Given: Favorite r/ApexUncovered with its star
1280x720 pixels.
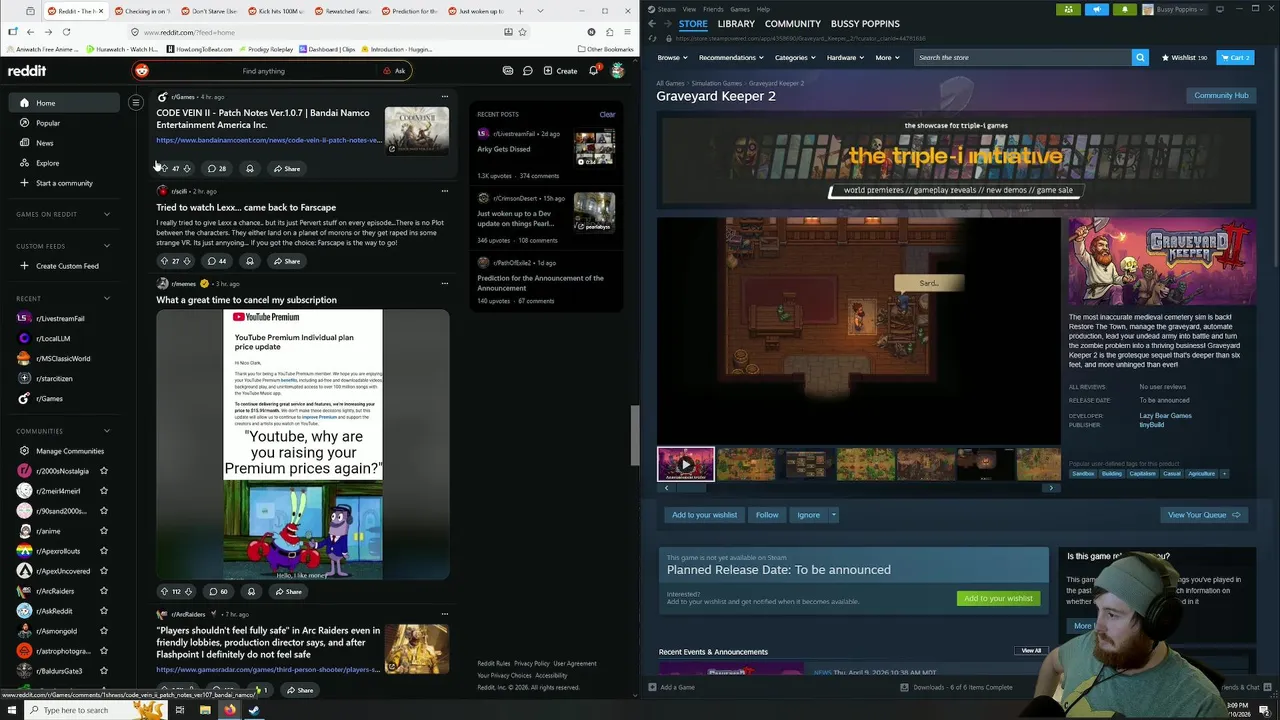Looking at the screenshot, I should pyautogui.click(x=104, y=571).
